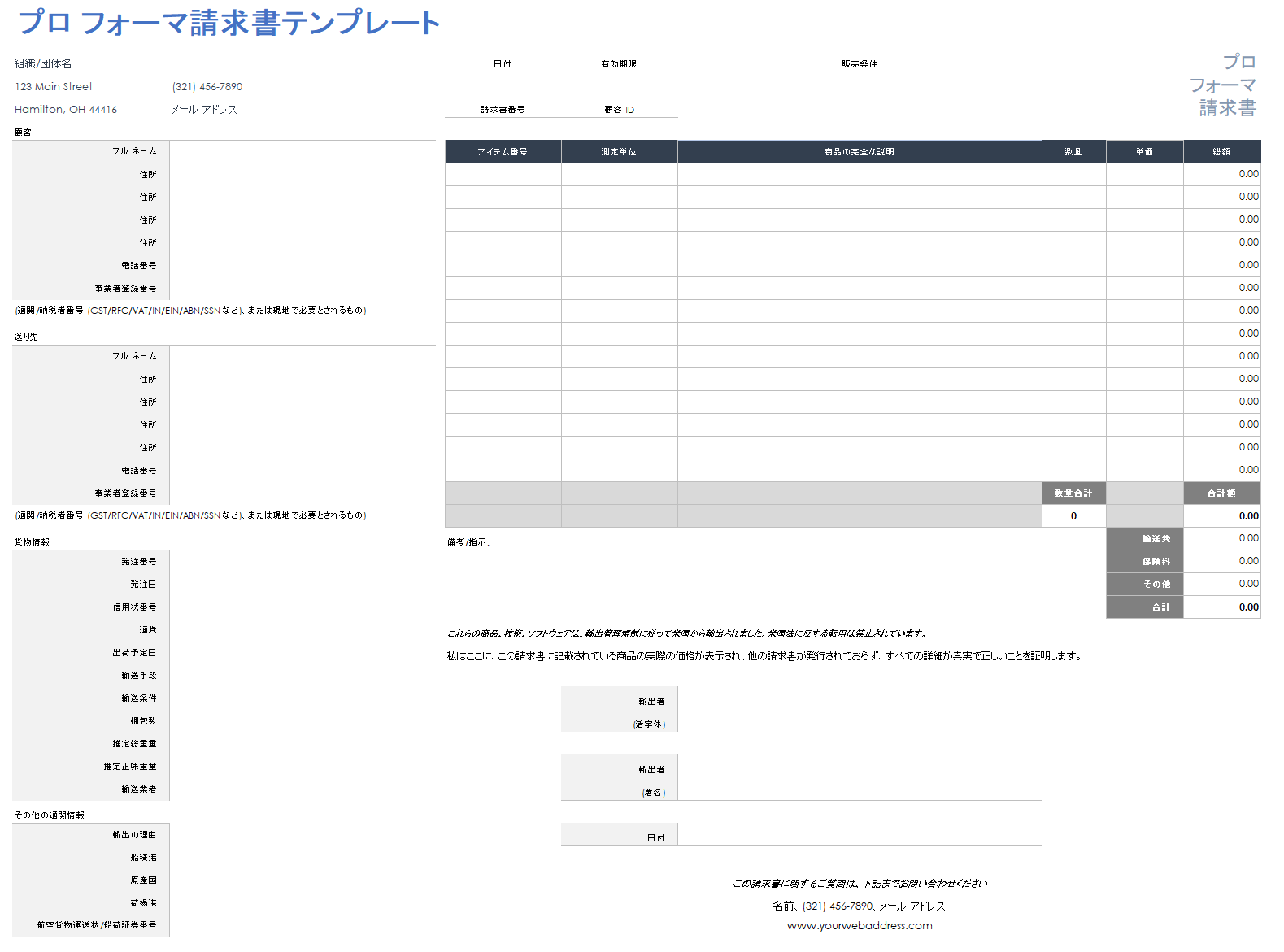This screenshot has width=1284, height=952.
Task: Select the 請求書番号 label
Action: click(x=503, y=109)
